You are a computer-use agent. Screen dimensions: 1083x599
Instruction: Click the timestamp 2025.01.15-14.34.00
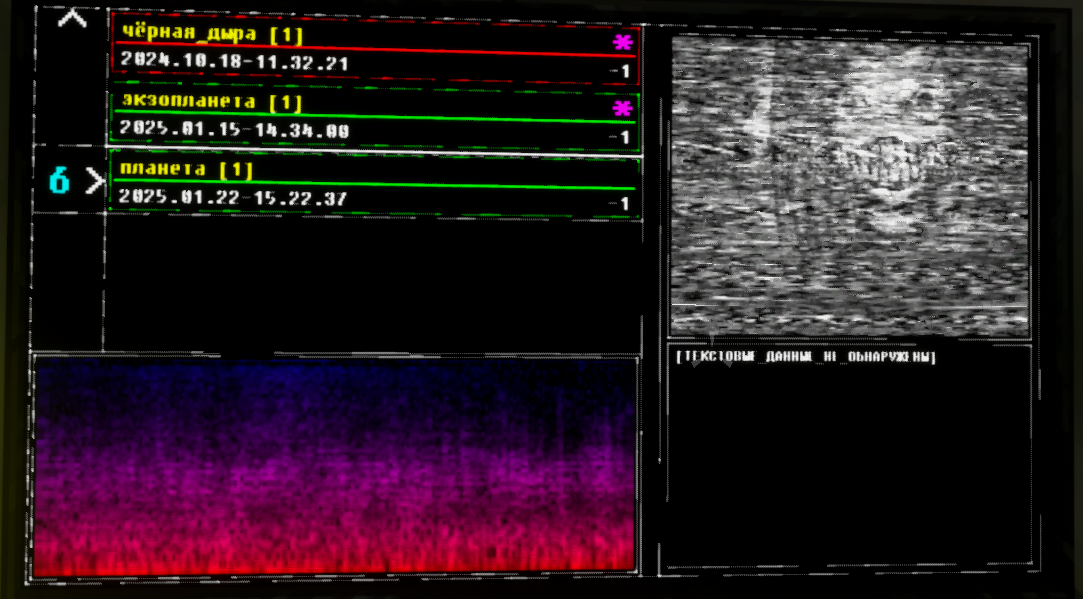coord(234,129)
